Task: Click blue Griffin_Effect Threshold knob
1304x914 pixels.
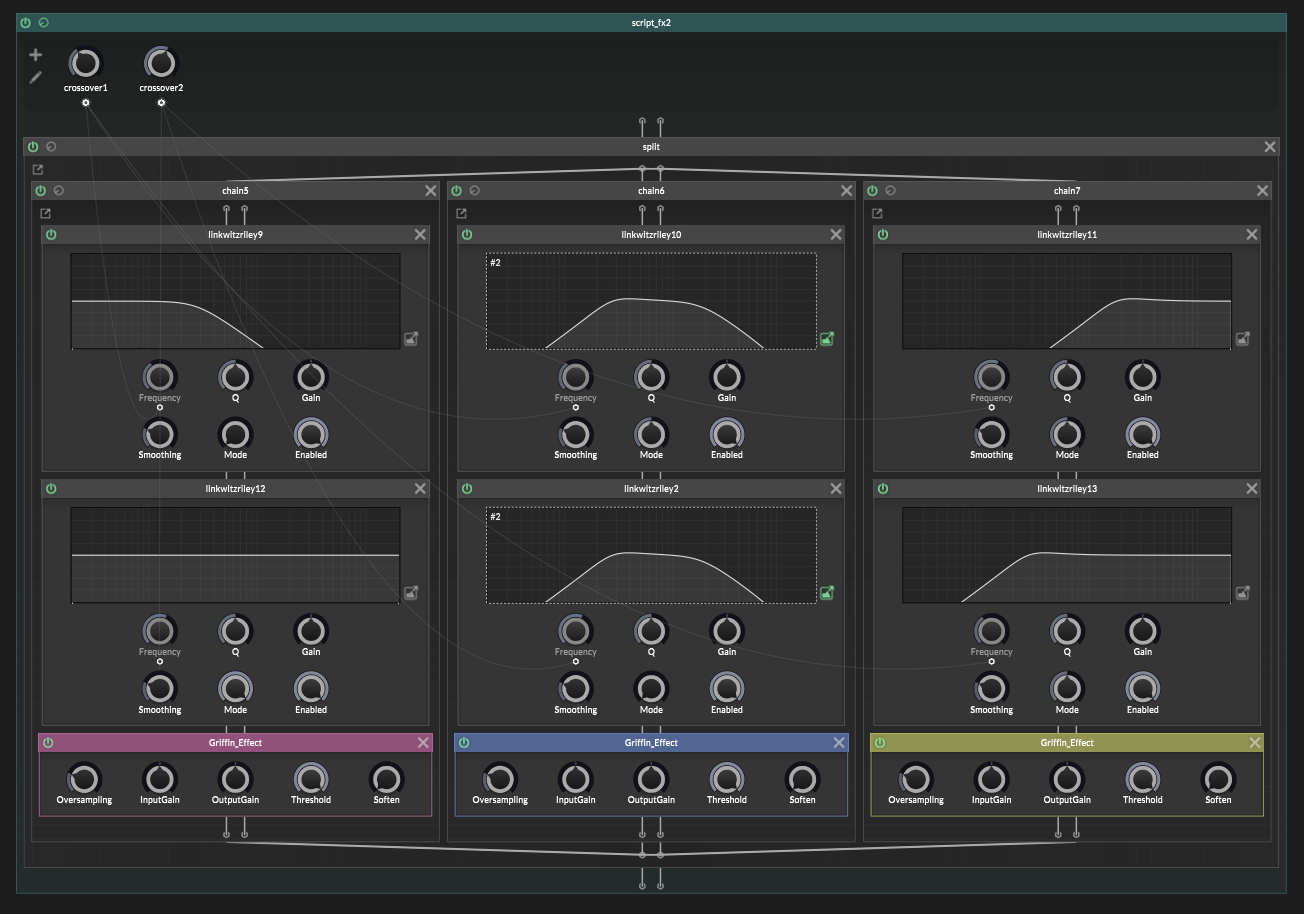Action: [727, 778]
